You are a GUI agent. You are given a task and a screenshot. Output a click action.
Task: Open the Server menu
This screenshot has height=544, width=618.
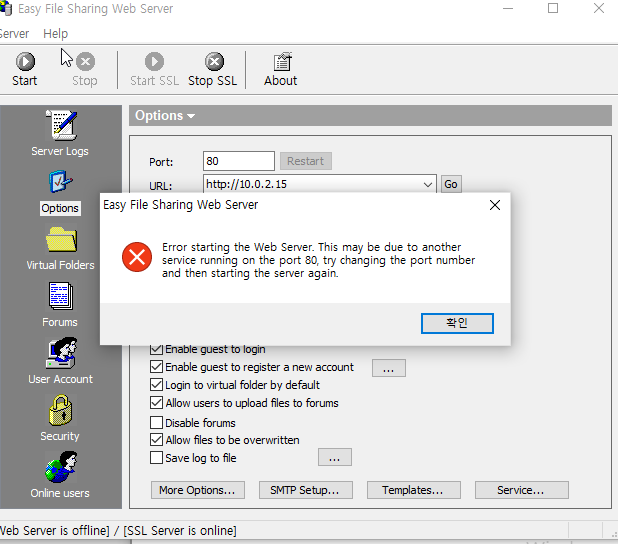(x=14, y=34)
